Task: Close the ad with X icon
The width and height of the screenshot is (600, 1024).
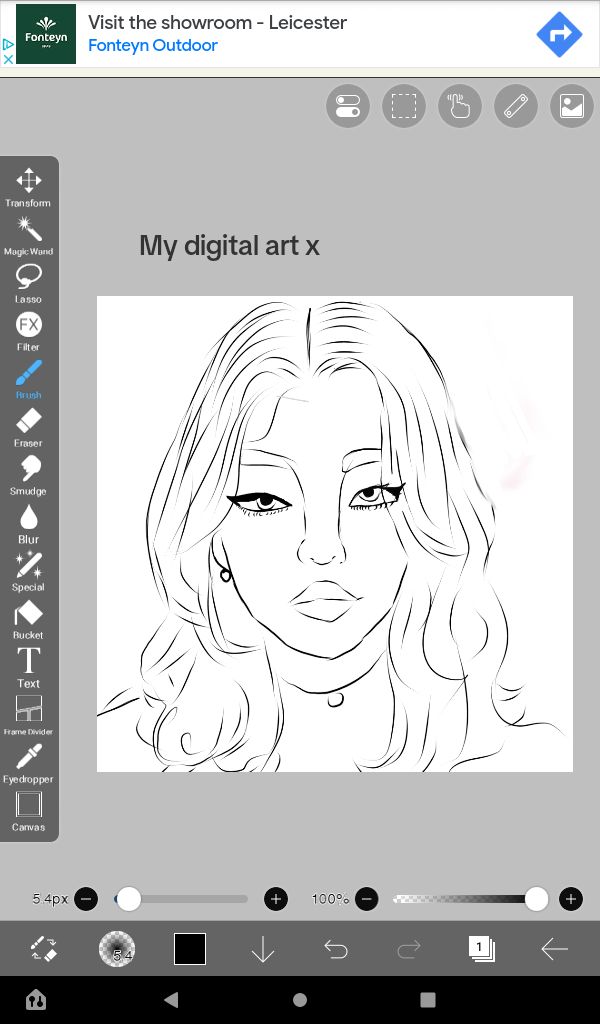Action: [8, 59]
